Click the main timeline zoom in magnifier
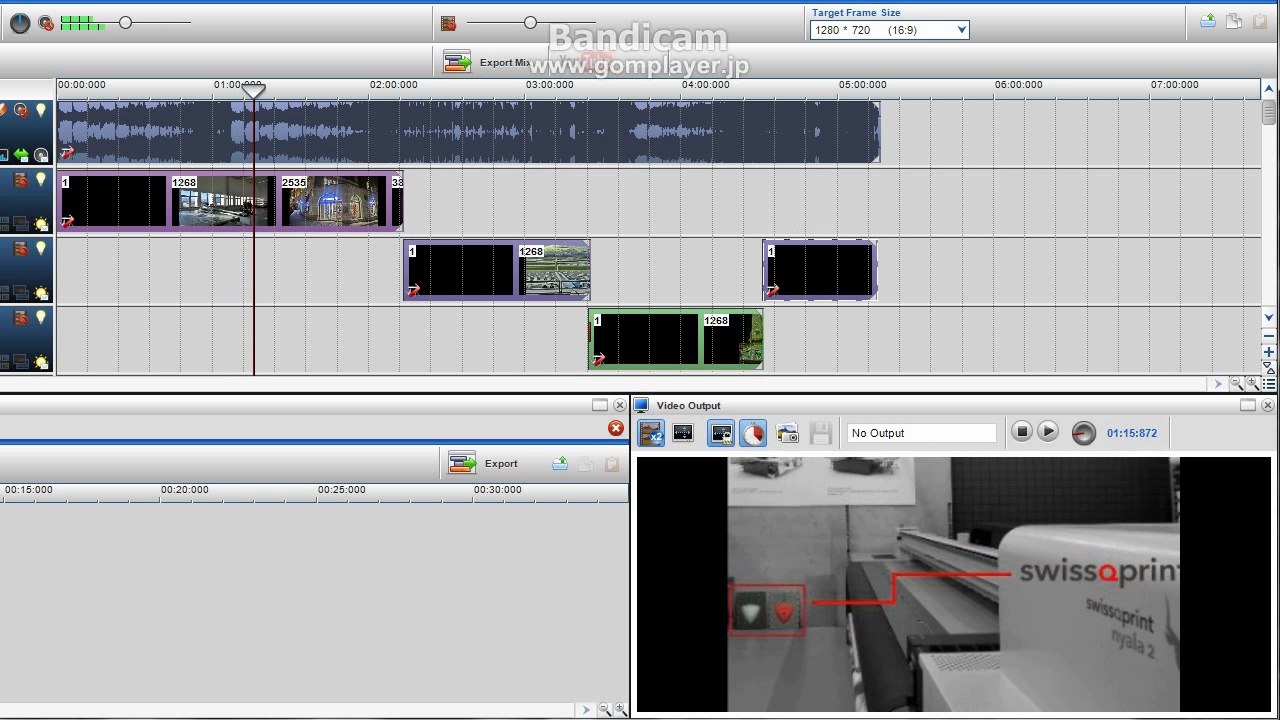Screen dimensions: 1280x720 click(1251, 383)
